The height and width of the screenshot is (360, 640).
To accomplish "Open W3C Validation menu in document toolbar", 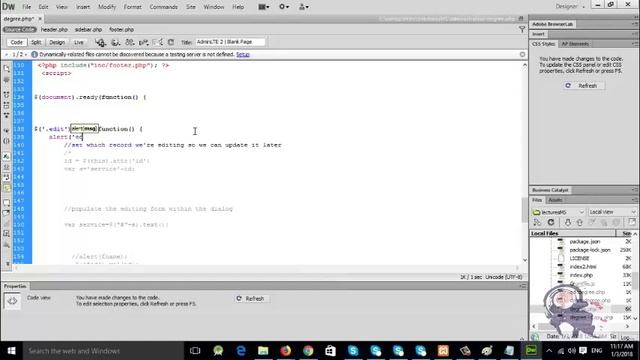I will click(144, 42).
